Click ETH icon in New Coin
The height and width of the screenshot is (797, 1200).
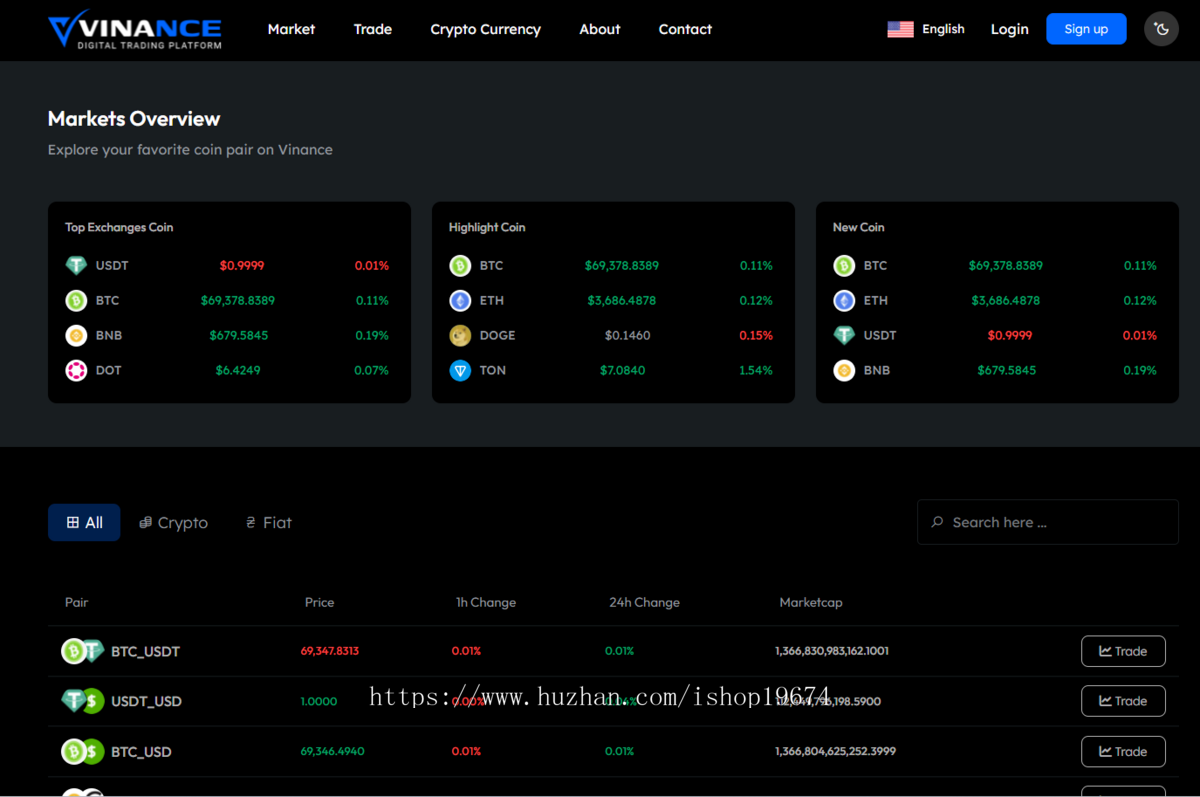tap(844, 300)
